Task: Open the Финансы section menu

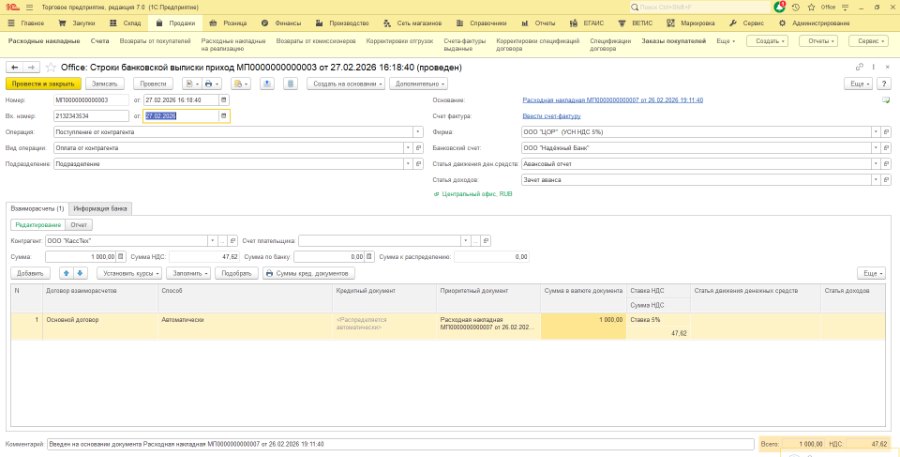Action: (281, 24)
